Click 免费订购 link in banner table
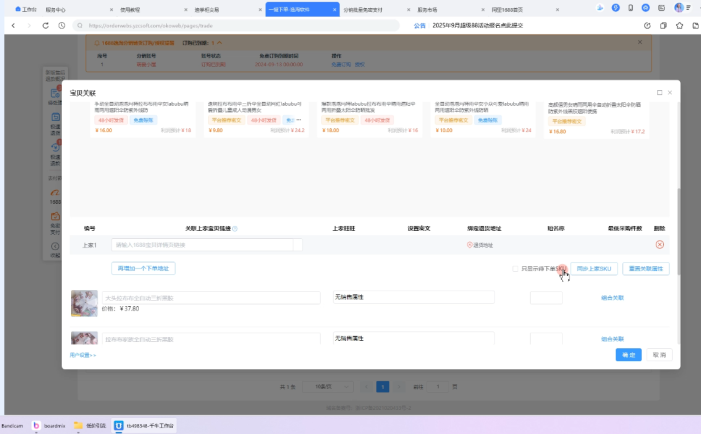The width and height of the screenshot is (701, 434). [x=341, y=64]
